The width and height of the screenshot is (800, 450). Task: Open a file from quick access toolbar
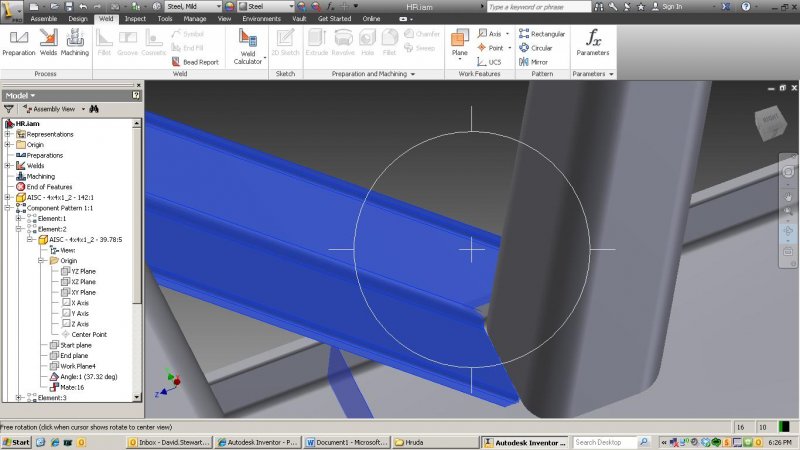click(x=55, y=7)
